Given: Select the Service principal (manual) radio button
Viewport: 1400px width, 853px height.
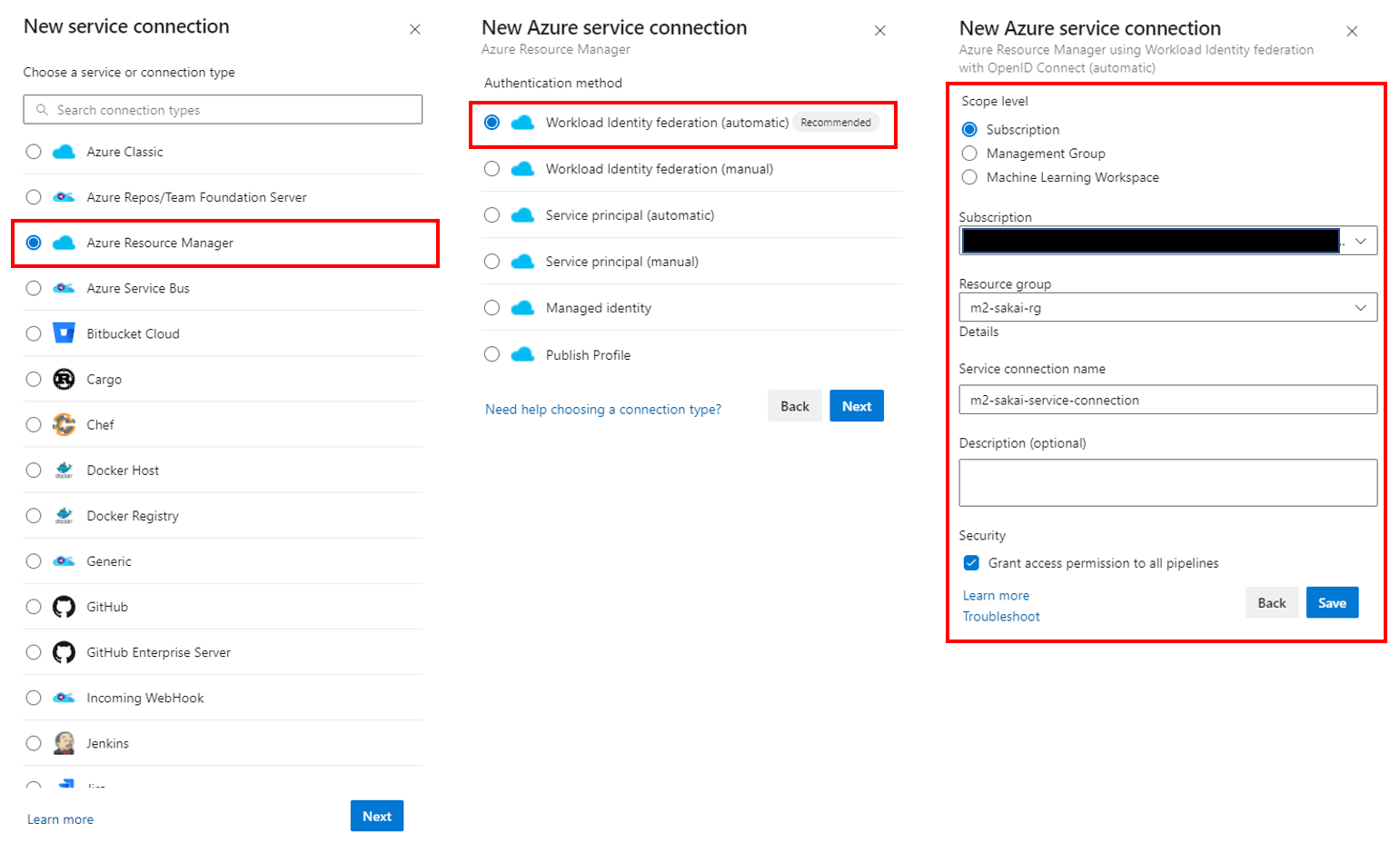Looking at the screenshot, I should [491, 262].
